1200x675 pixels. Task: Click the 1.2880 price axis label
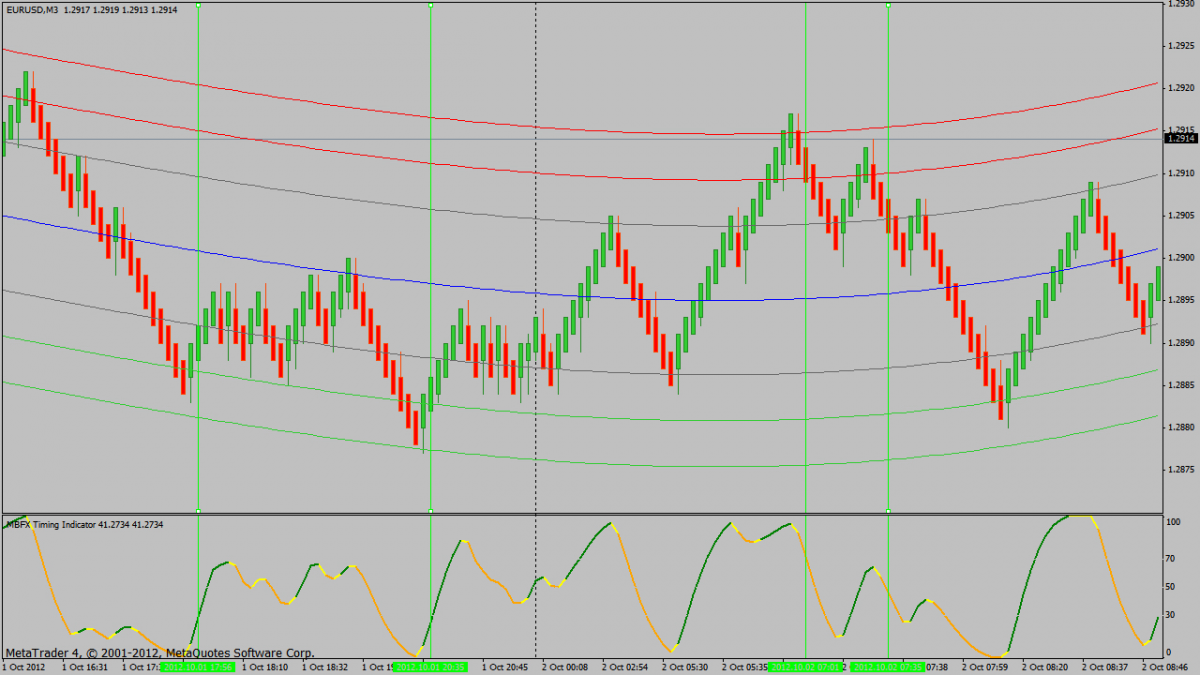pos(1181,427)
